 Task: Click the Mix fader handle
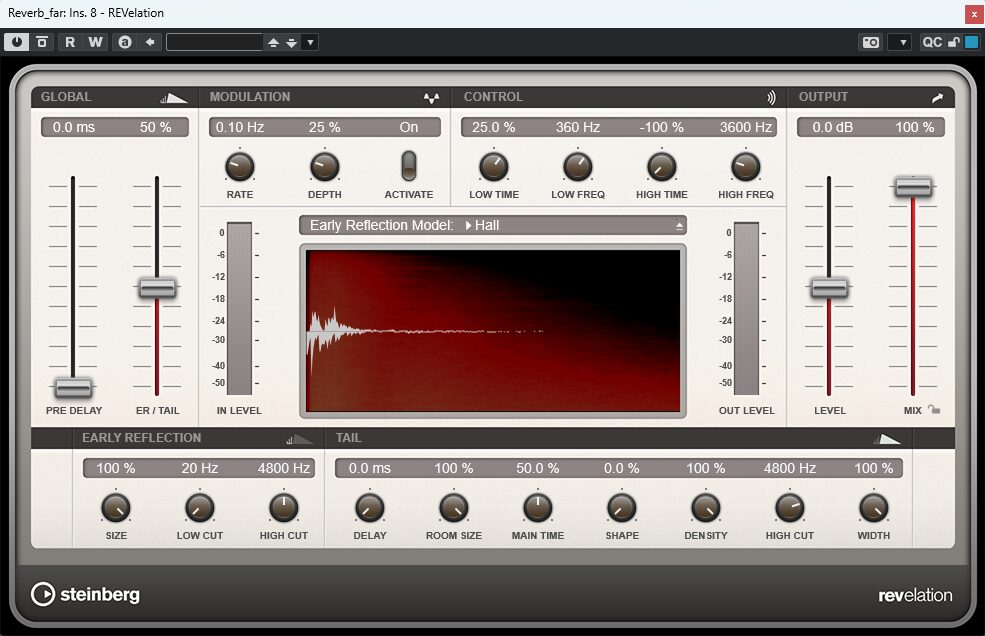[913, 187]
